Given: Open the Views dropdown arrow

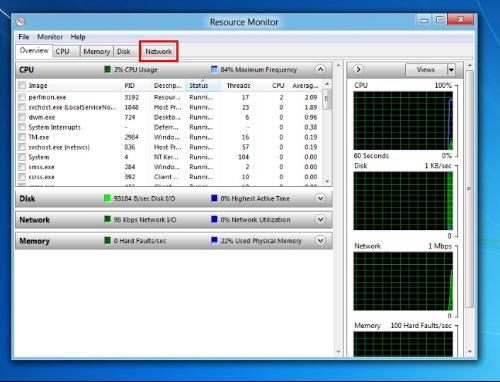Looking at the screenshot, I should click(x=451, y=70).
